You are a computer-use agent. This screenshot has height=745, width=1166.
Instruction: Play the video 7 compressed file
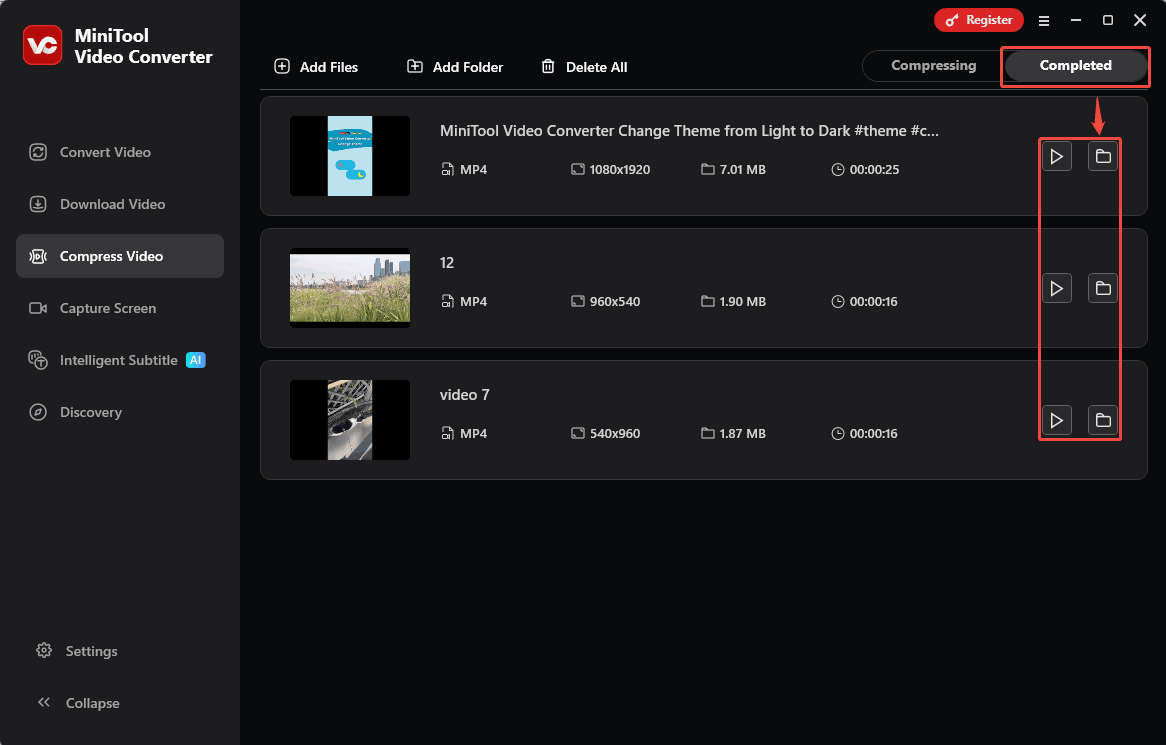[x=1056, y=420]
